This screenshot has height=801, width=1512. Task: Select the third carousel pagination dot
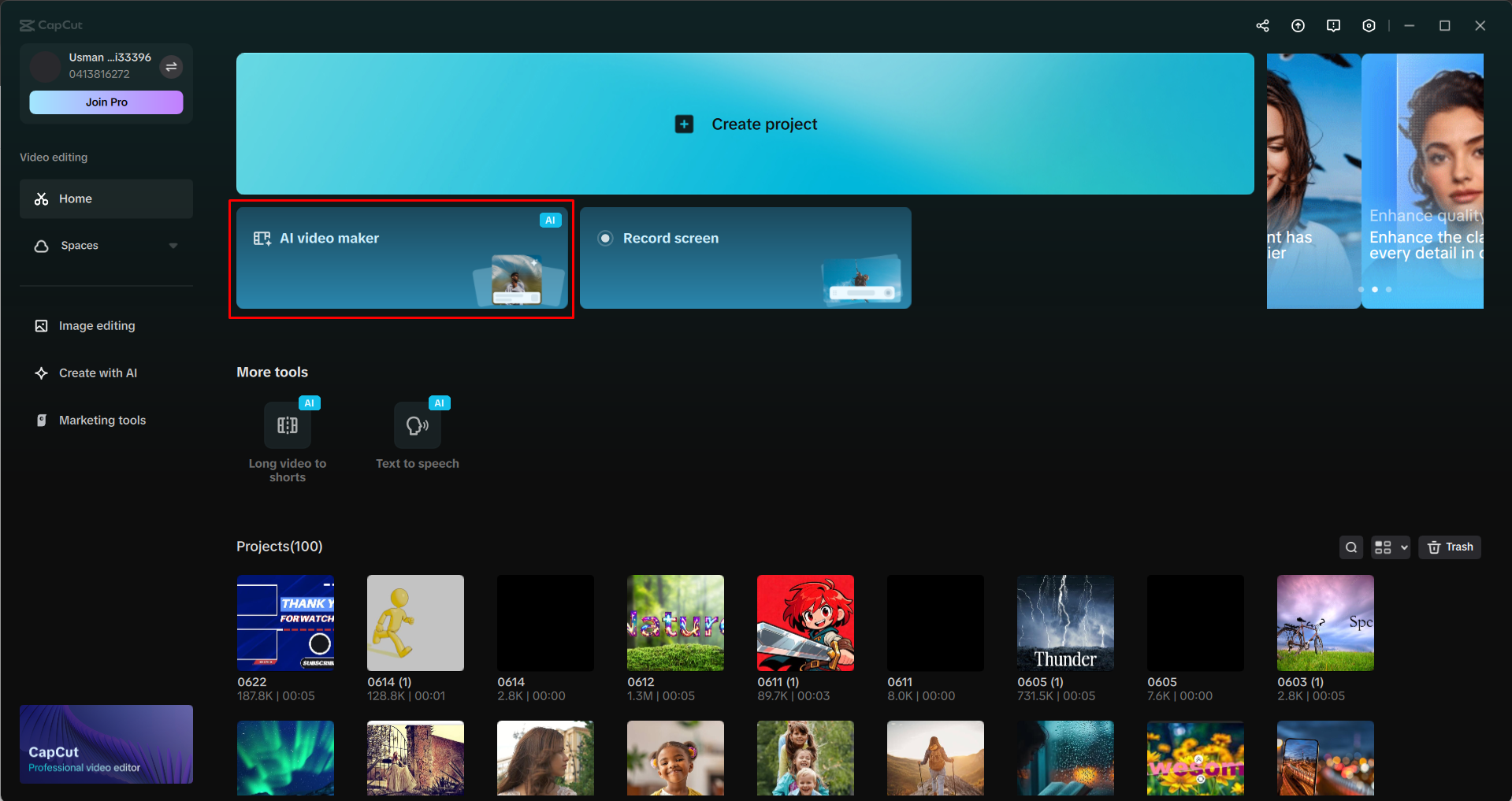[1388, 289]
